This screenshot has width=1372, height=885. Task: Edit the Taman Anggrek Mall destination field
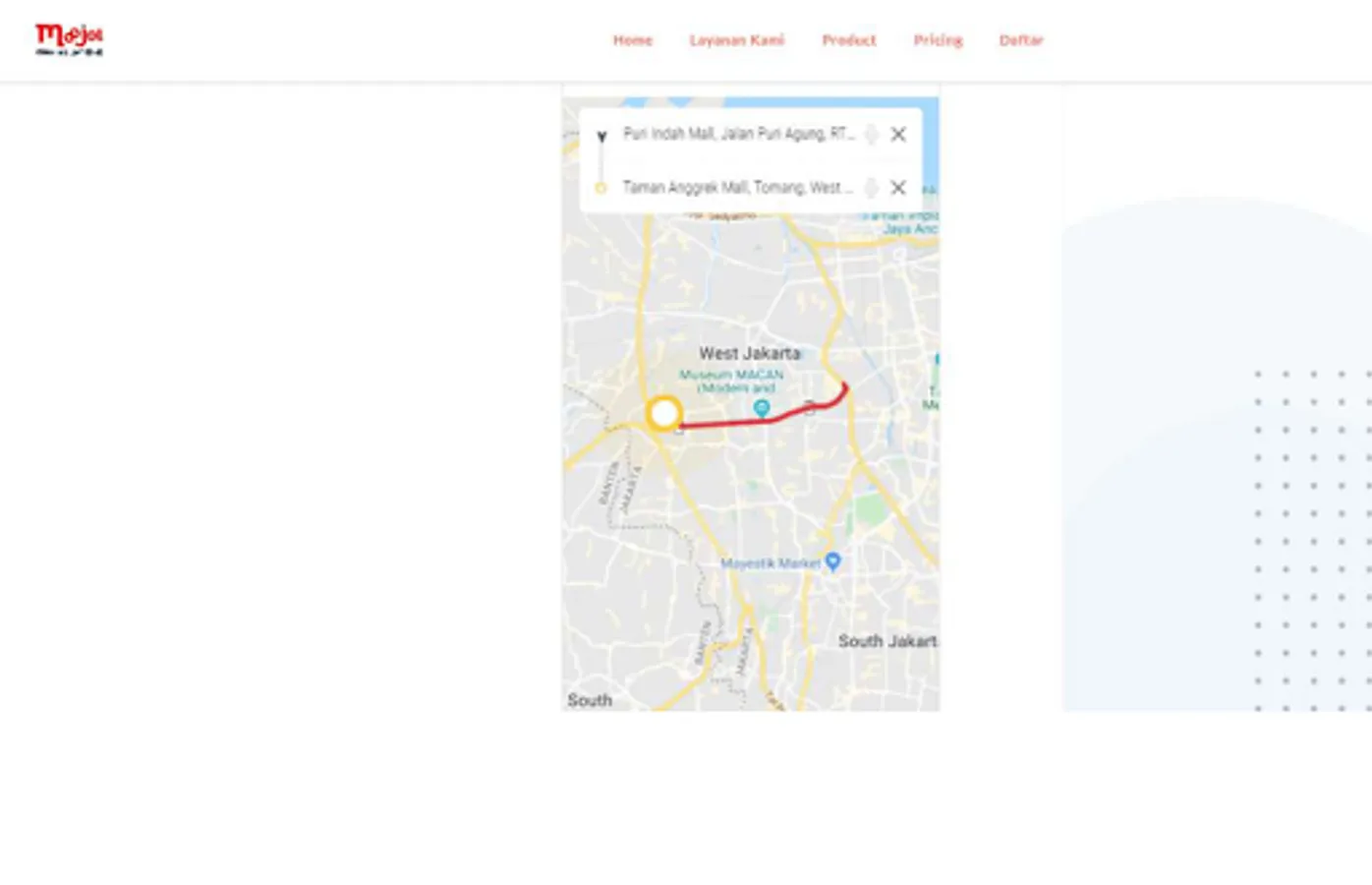738,187
